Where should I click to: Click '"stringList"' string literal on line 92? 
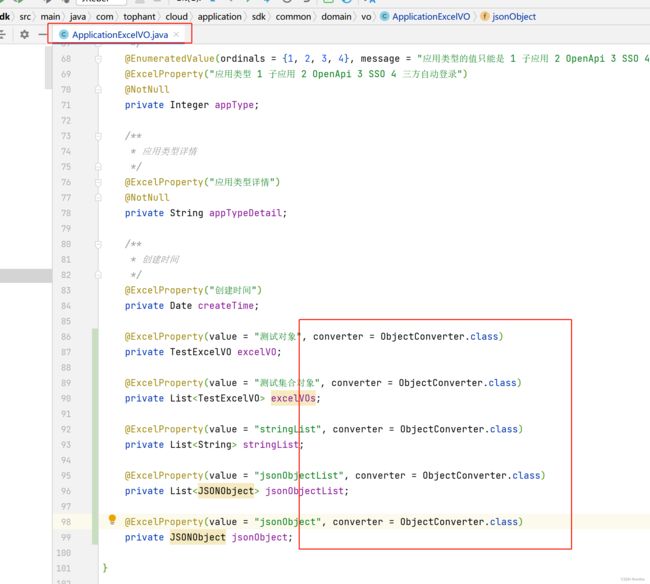tap(288, 429)
